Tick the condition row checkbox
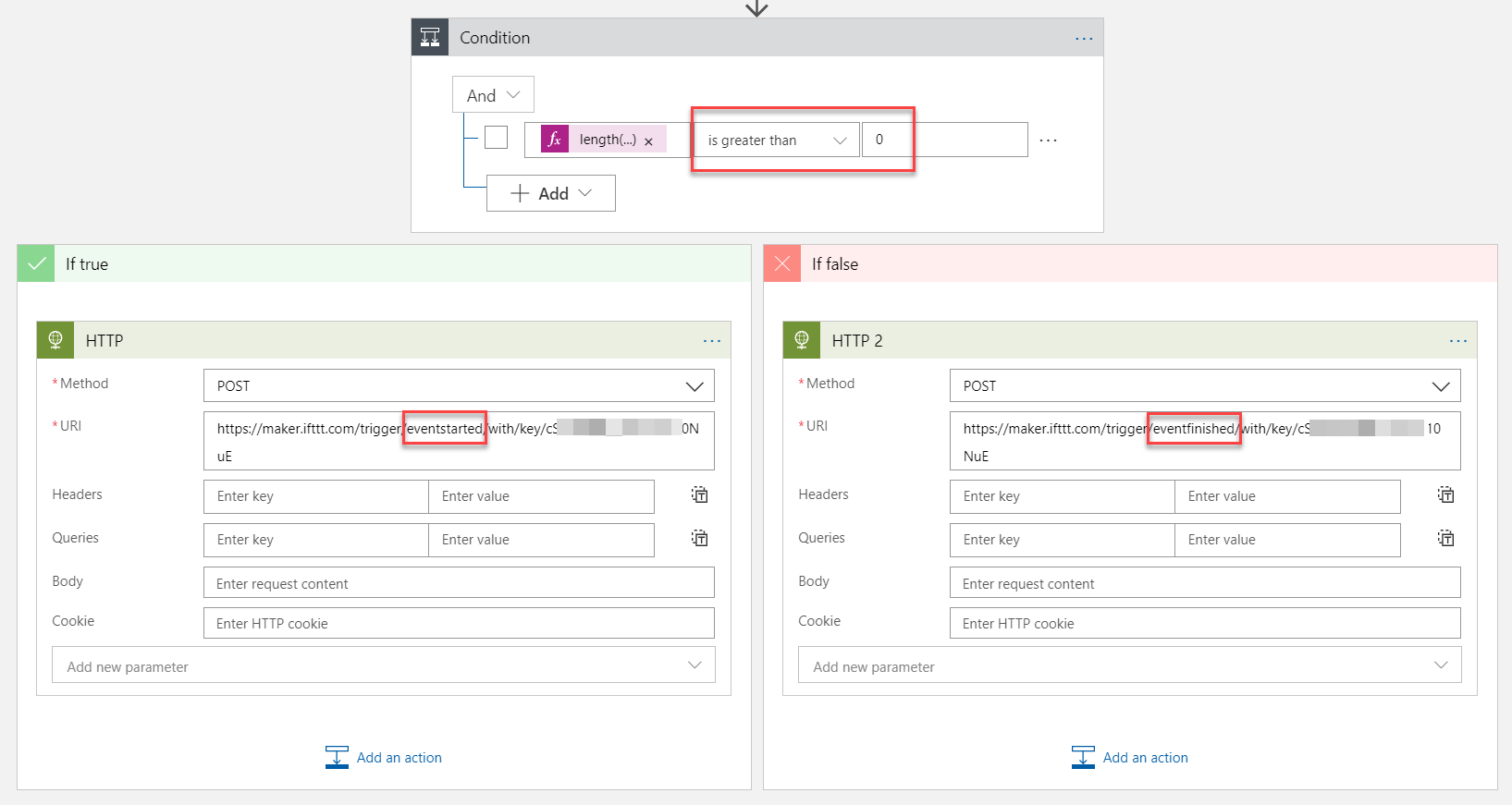The height and width of the screenshot is (805, 1512). pyautogui.click(x=497, y=138)
